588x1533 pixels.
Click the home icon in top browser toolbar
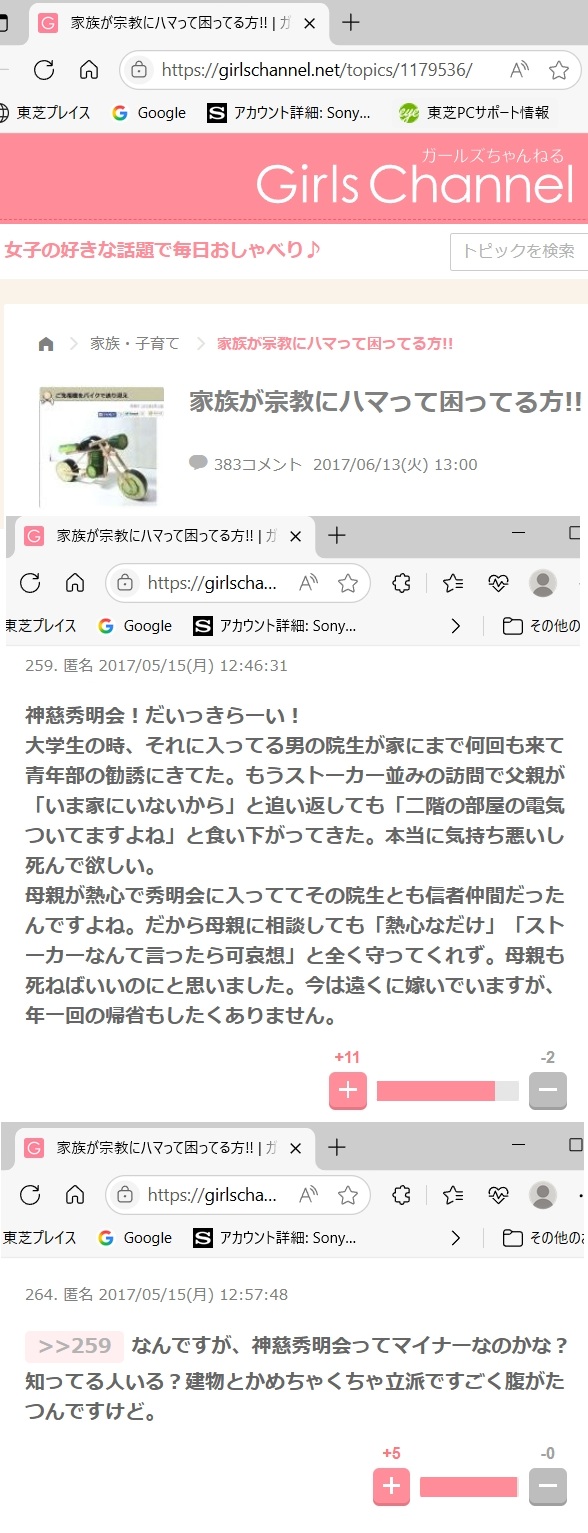(x=89, y=69)
